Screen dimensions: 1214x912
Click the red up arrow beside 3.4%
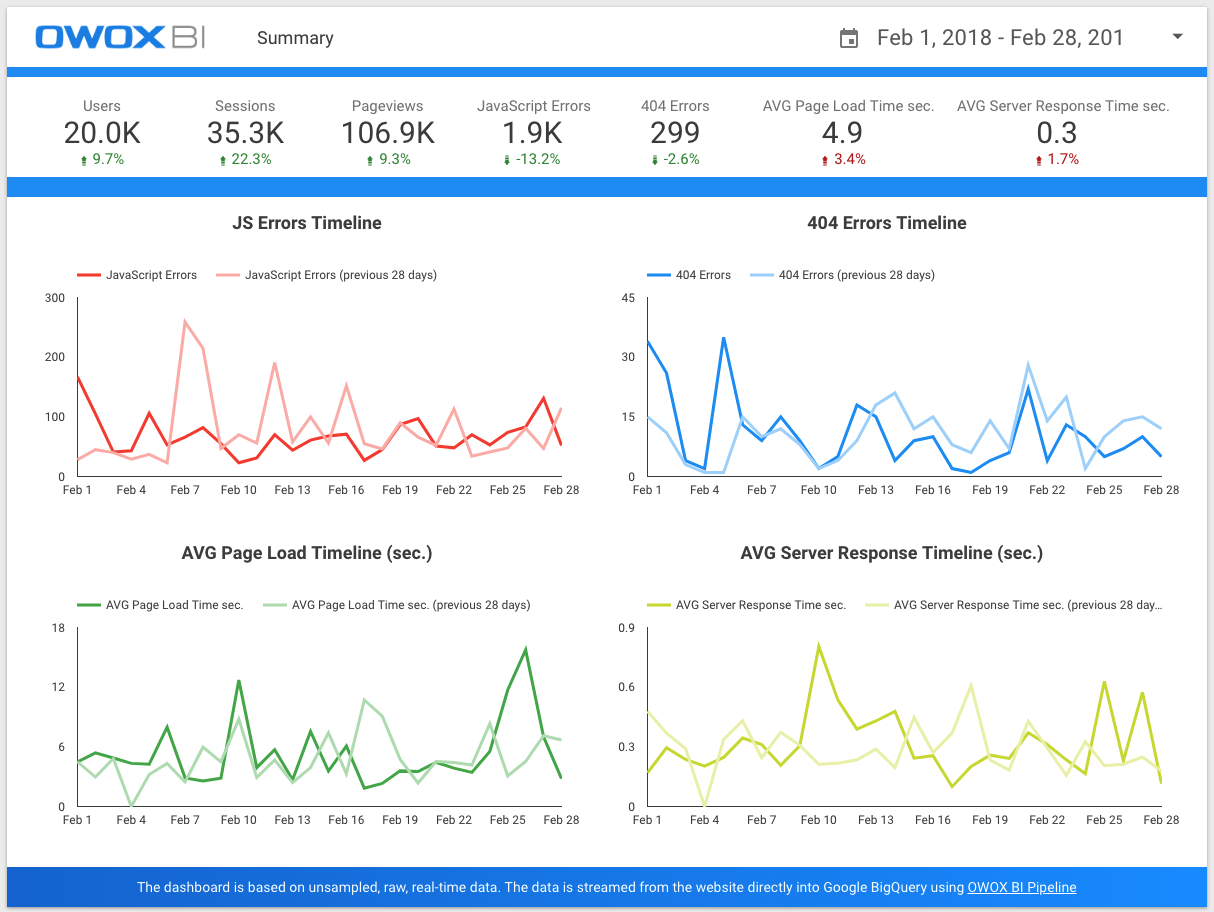click(x=825, y=160)
